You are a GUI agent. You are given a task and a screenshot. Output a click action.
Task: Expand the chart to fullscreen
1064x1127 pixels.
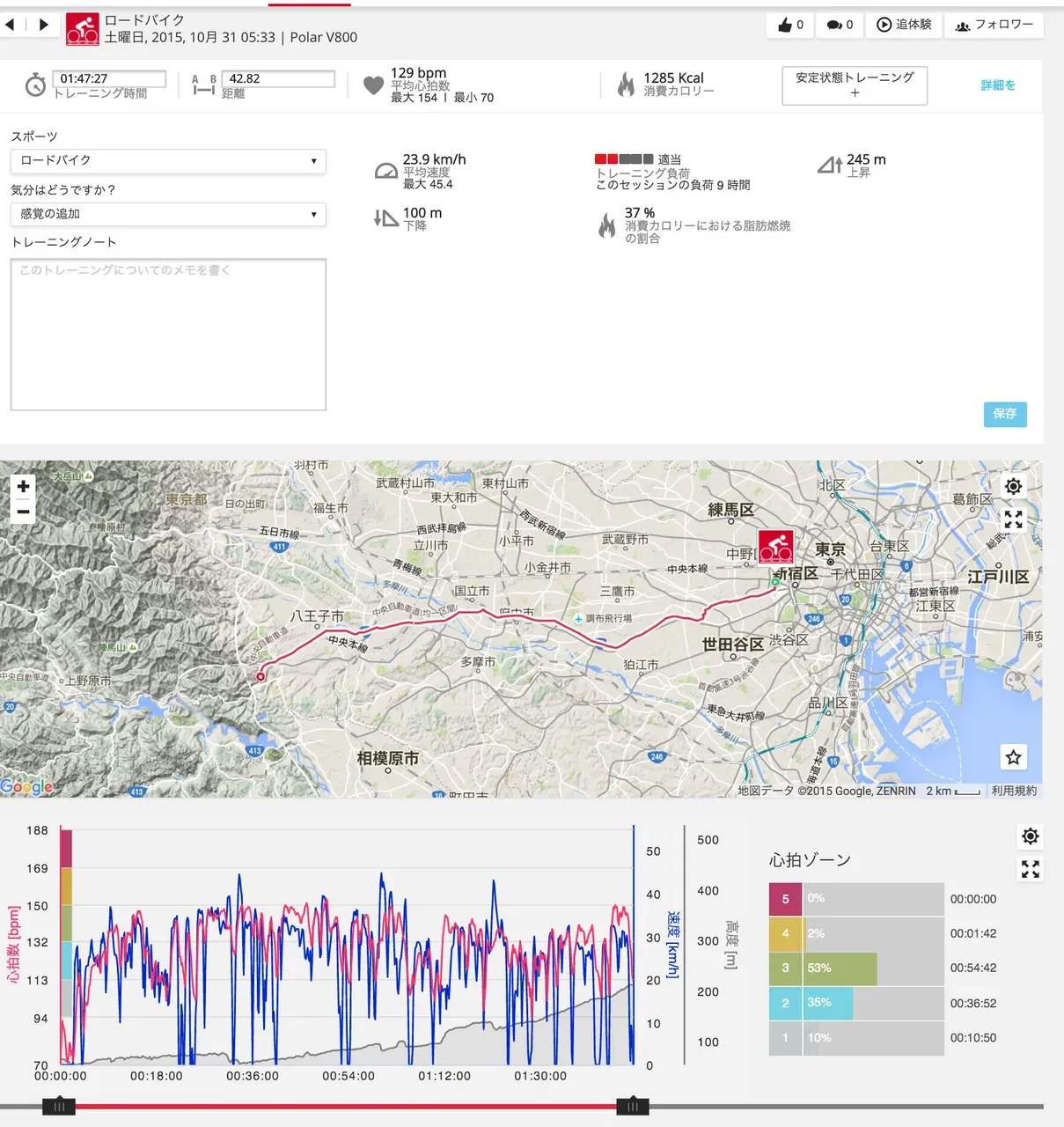(1030, 870)
